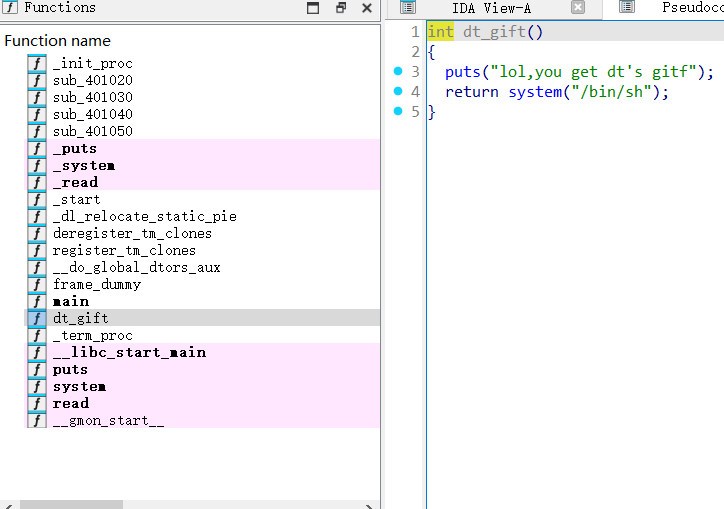Click the return keyword on line 4
Viewport: 724px width, 509px height.
pos(472,92)
